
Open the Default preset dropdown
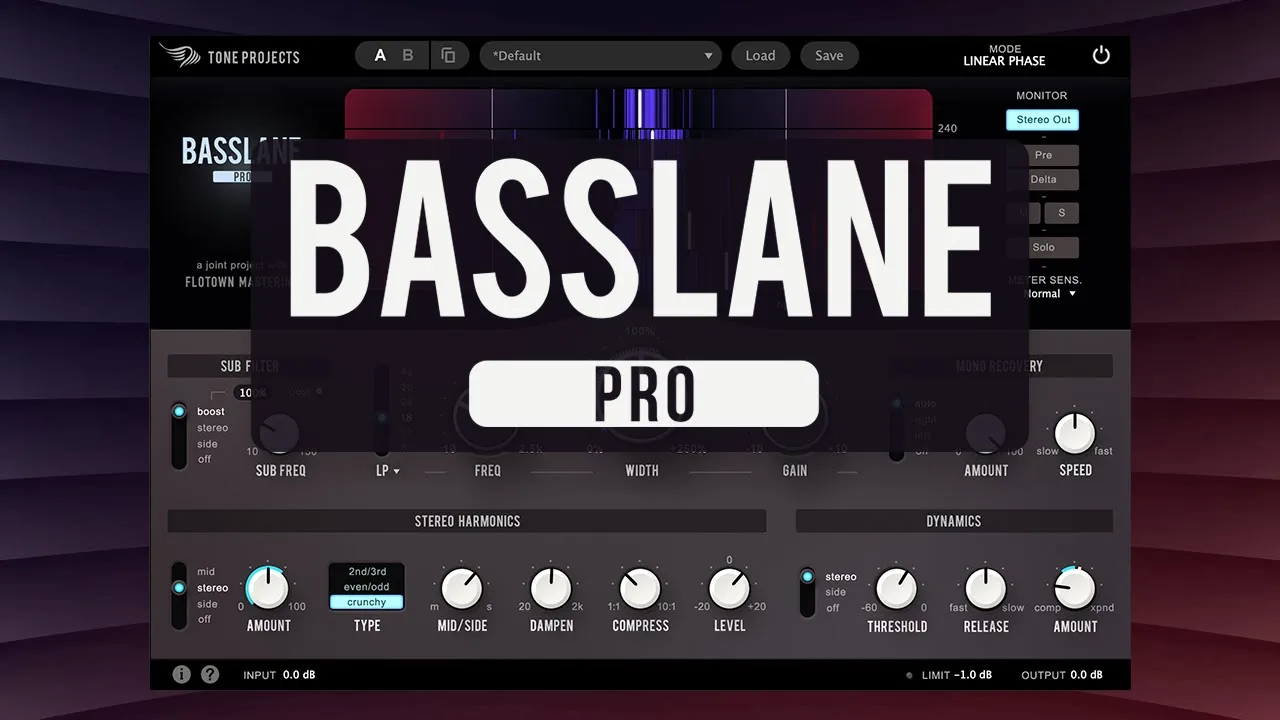tap(600, 55)
